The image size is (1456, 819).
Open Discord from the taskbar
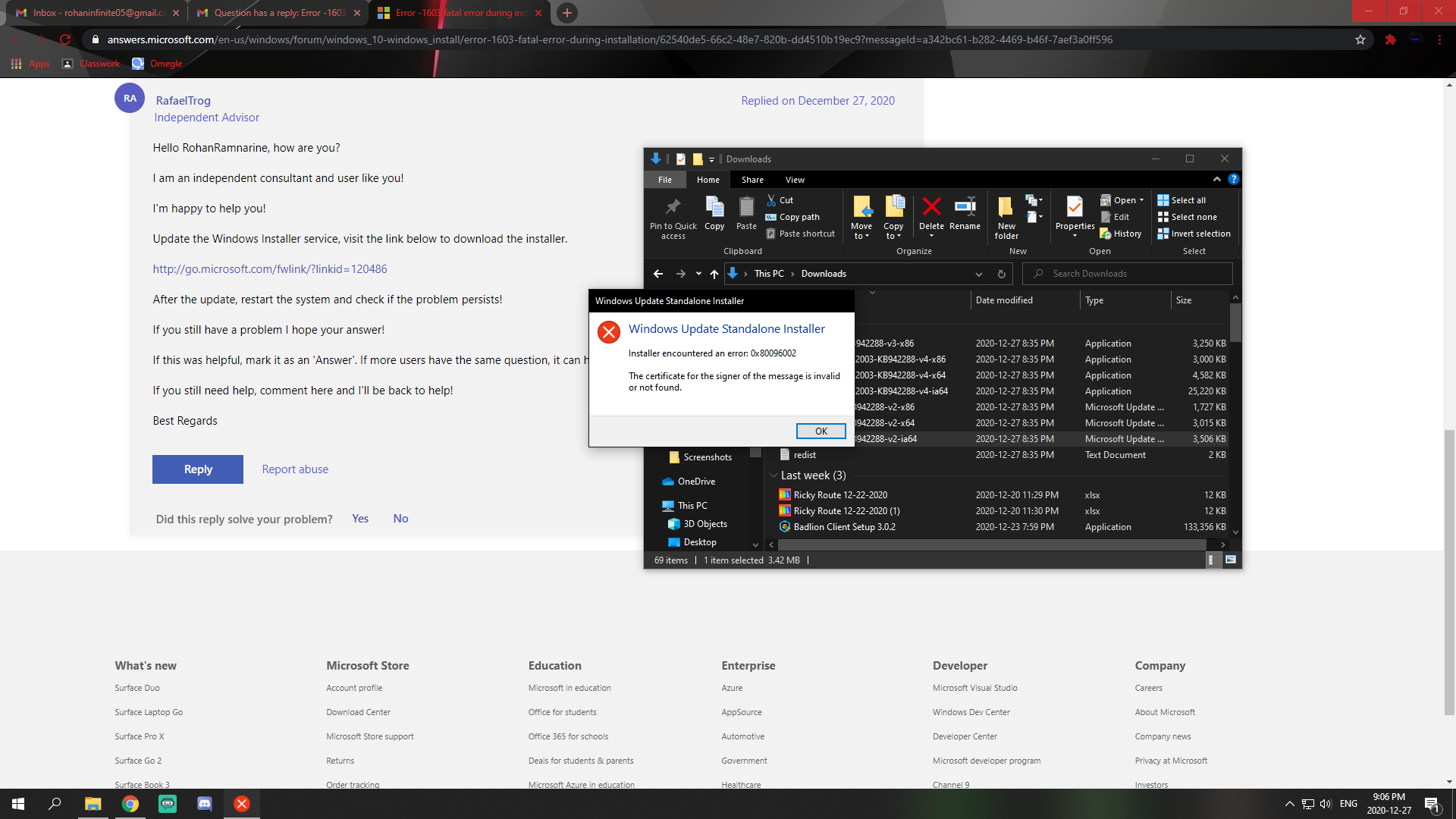tap(205, 804)
